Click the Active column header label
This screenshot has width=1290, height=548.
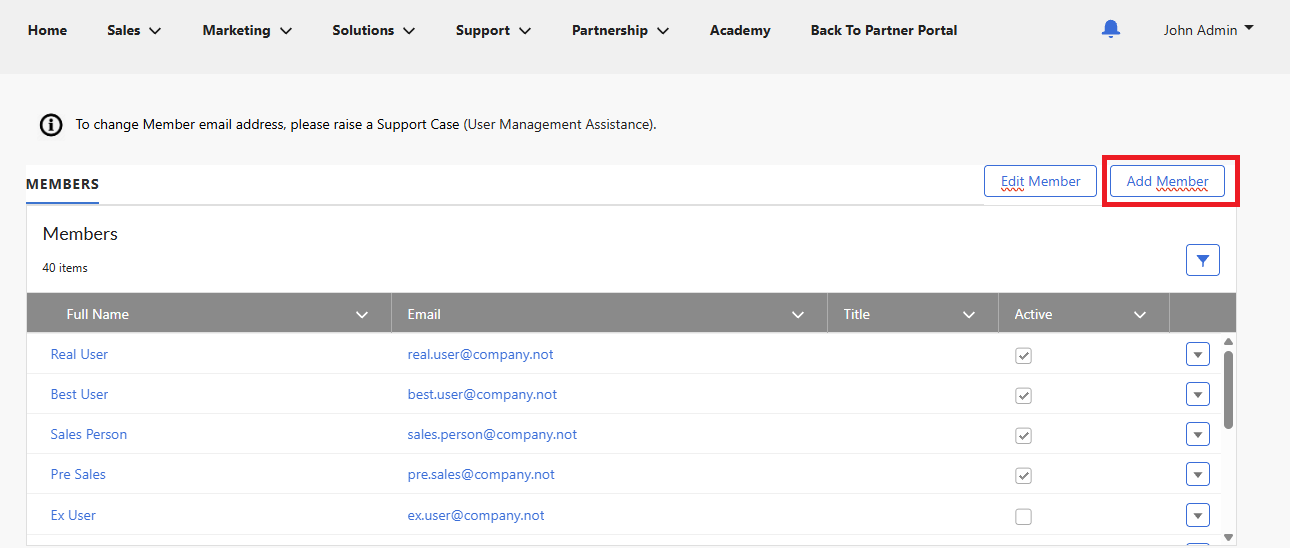[1033, 314]
